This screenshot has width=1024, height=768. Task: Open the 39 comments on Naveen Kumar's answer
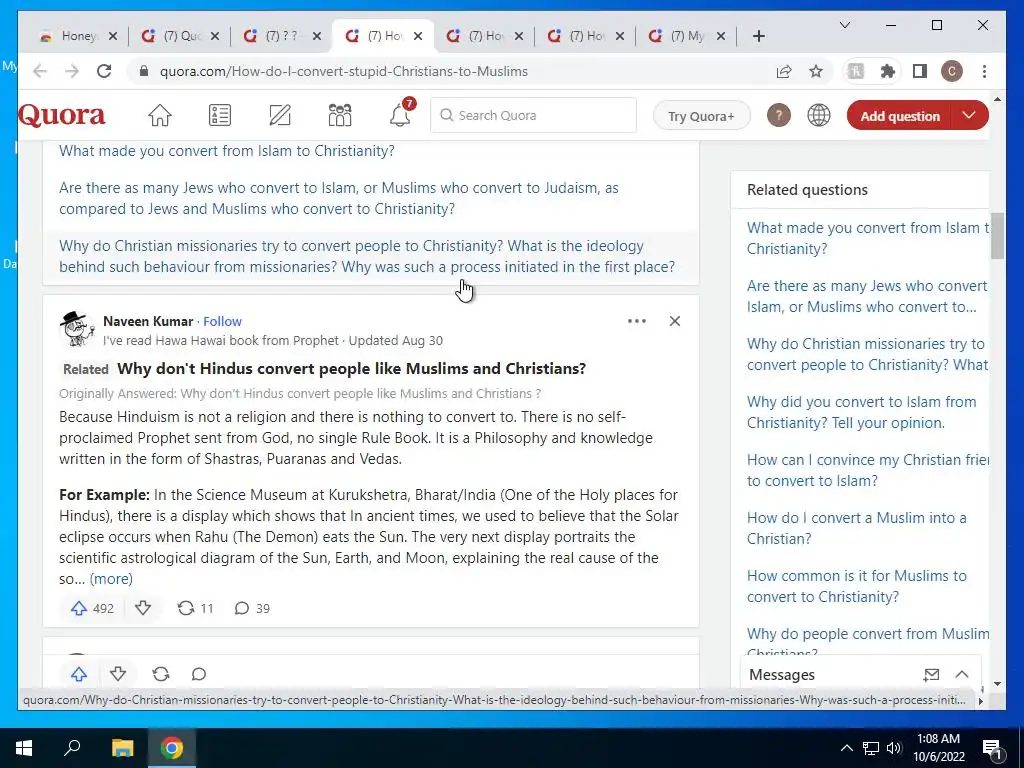252,608
